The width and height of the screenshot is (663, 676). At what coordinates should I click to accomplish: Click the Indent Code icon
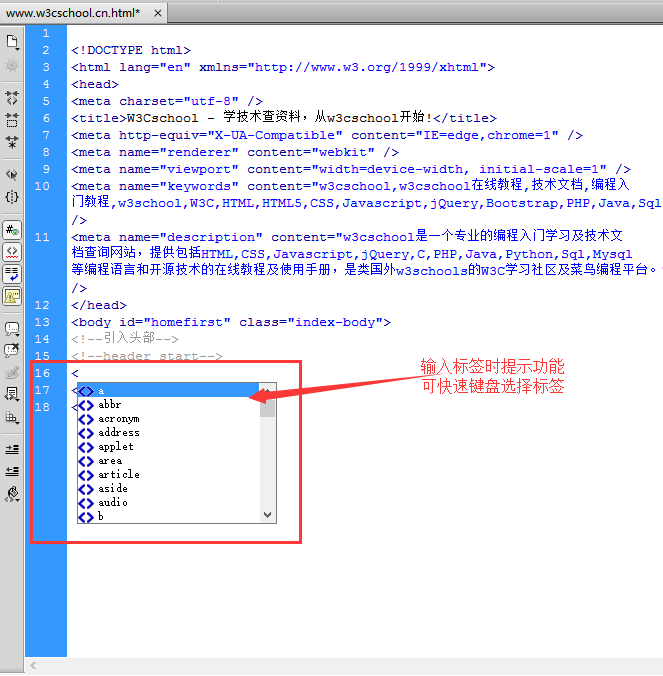(x=12, y=449)
